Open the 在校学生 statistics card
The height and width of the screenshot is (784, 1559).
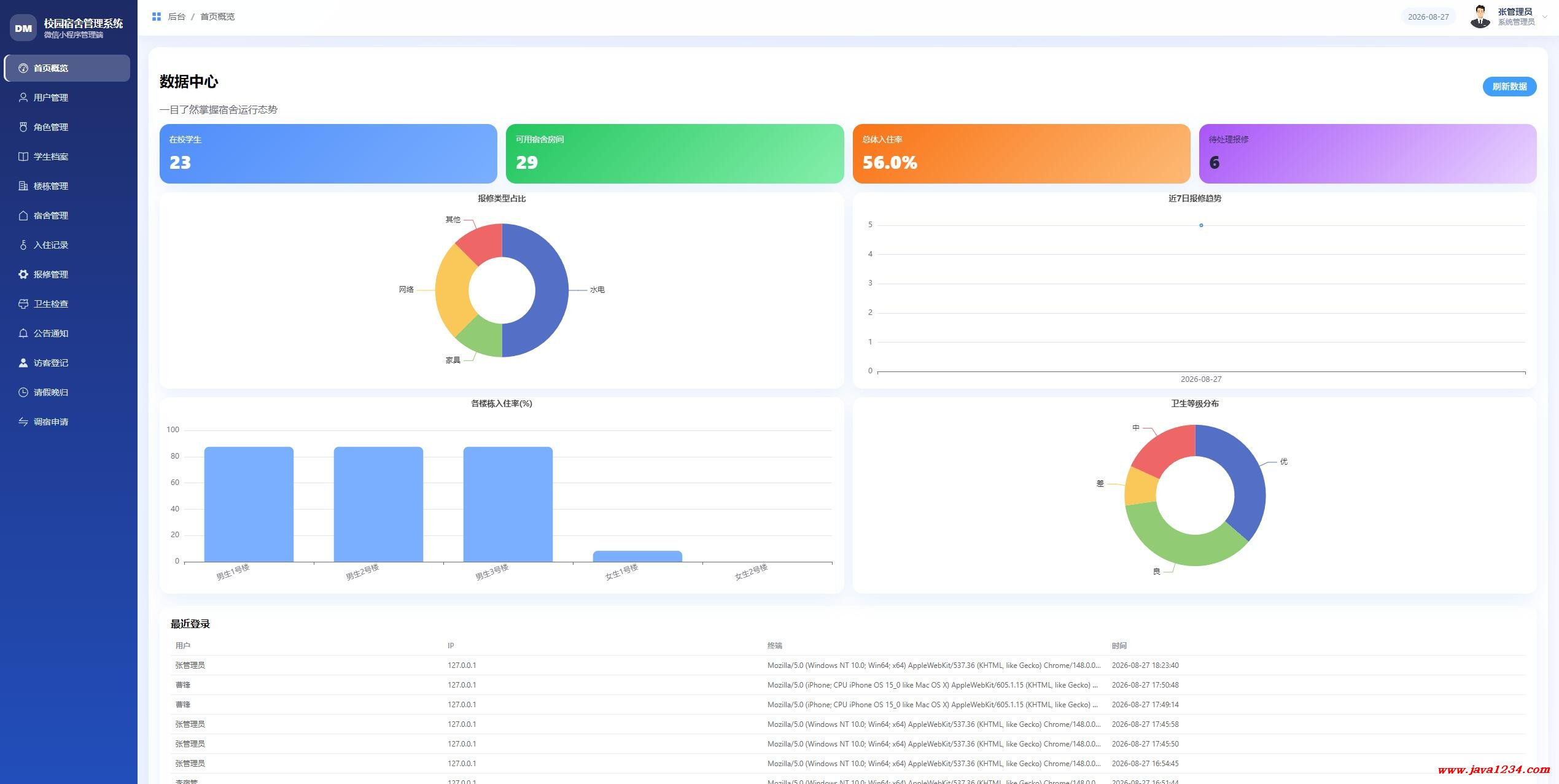click(329, 153)
